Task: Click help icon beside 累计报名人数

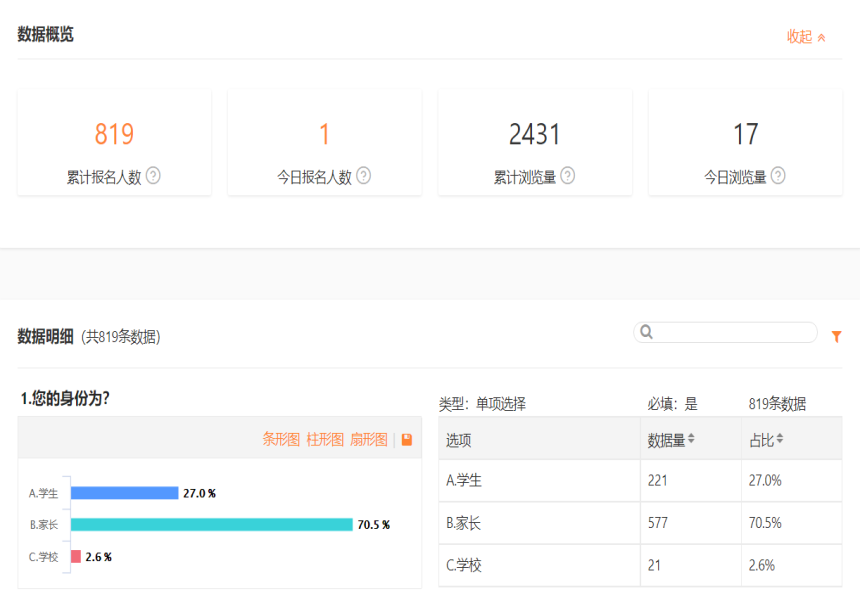Action: [x=153, y=176]
